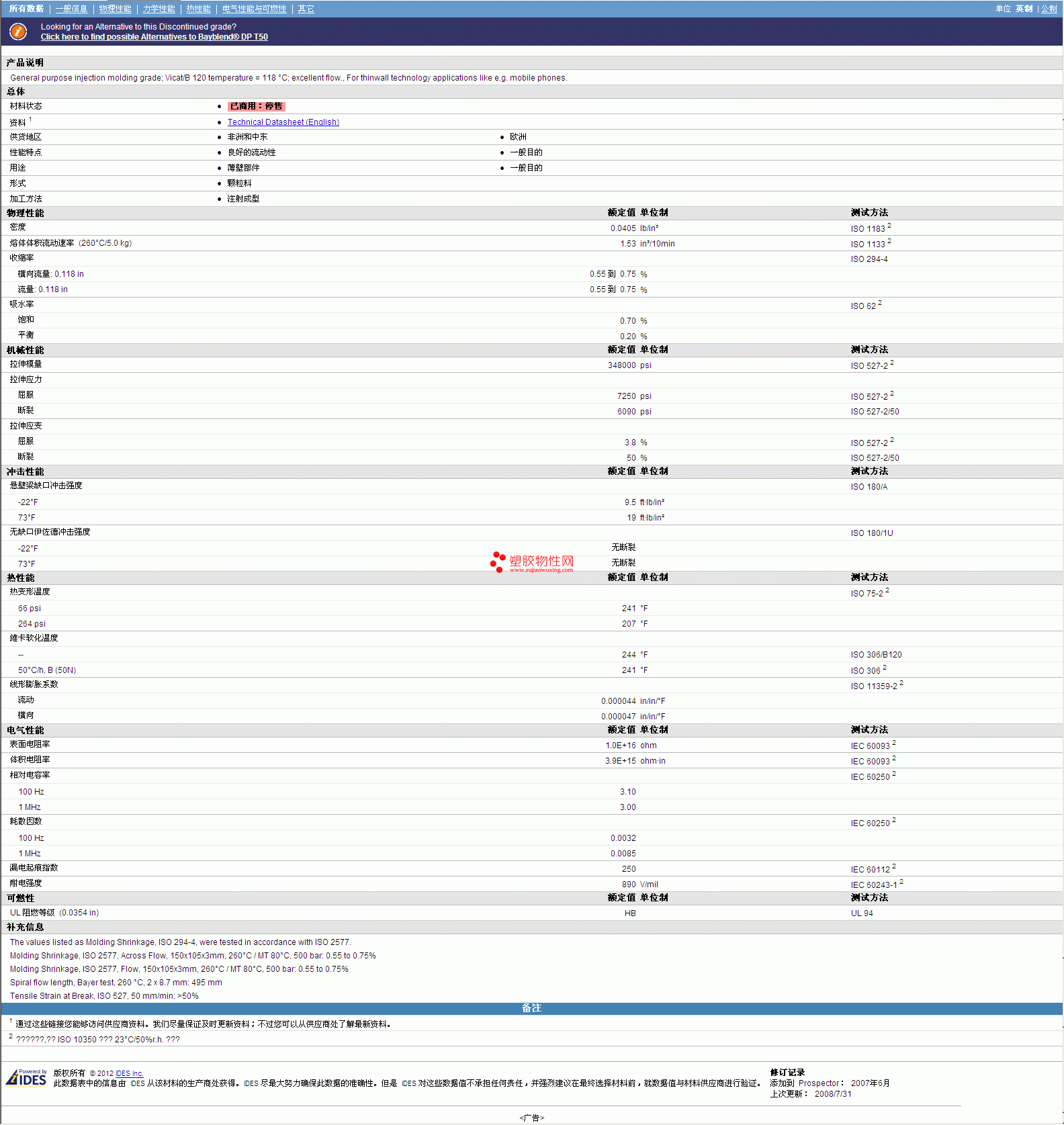The width and height of the screenshot is (1064, 1125).
Task: Select the 英制 unit option
Action: click(1024, 9)
